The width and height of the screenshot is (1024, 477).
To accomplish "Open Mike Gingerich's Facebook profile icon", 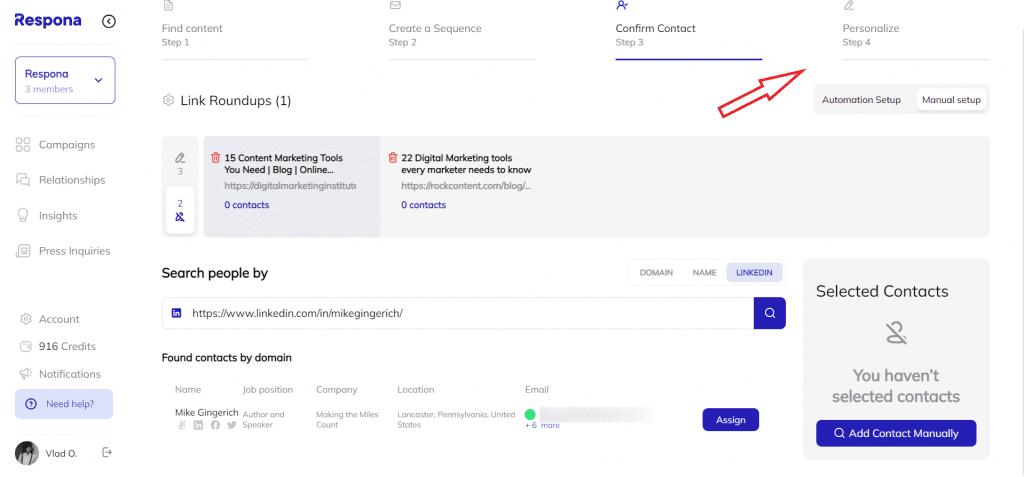I will (215, 425).
